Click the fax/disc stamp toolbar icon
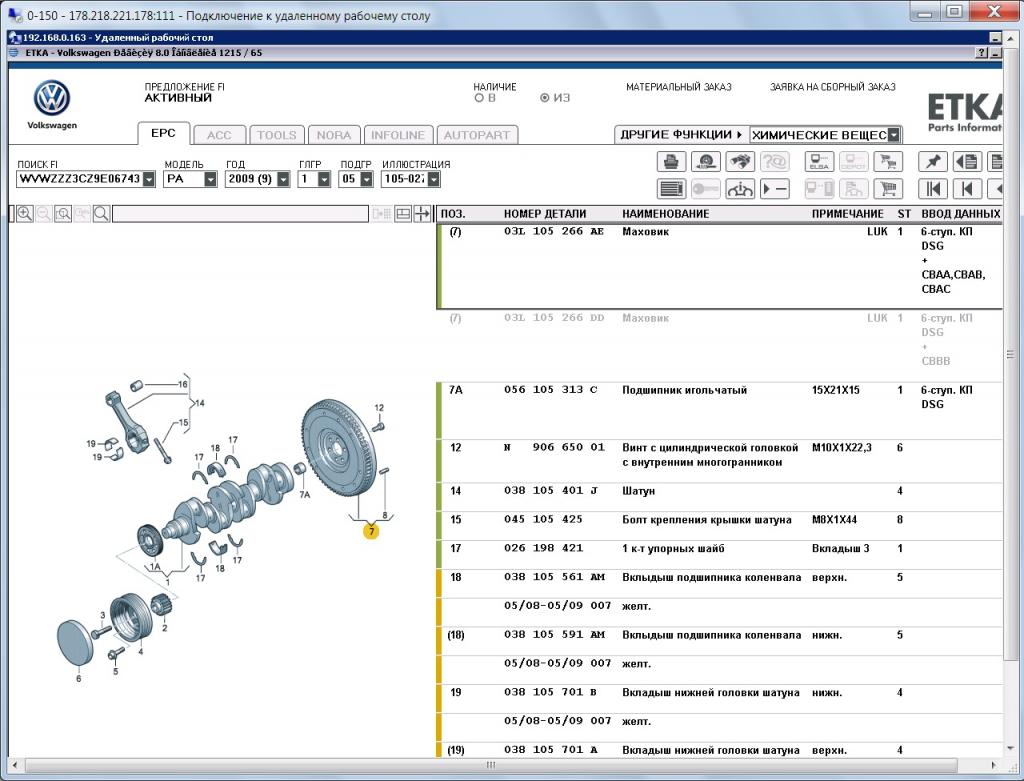This screenshot has width=1024, height=781. 705,161
